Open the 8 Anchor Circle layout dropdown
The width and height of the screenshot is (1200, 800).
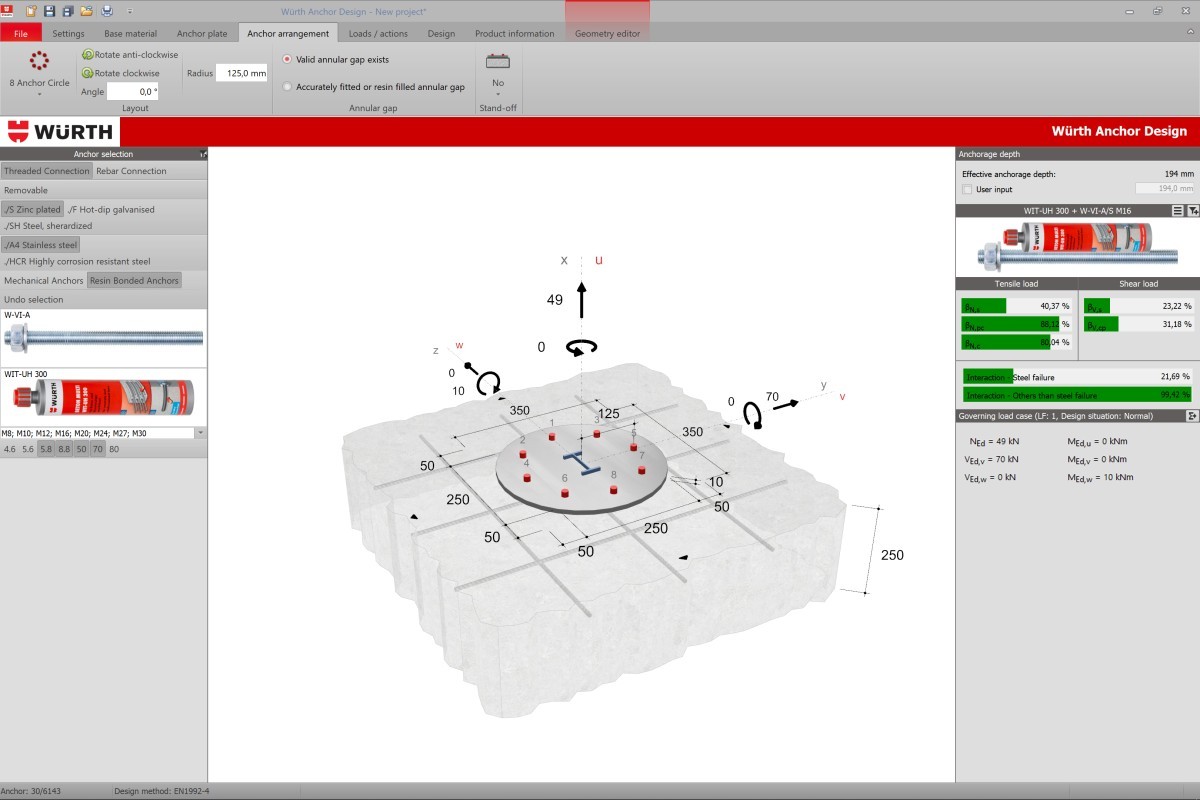click(x=39, y=95)
